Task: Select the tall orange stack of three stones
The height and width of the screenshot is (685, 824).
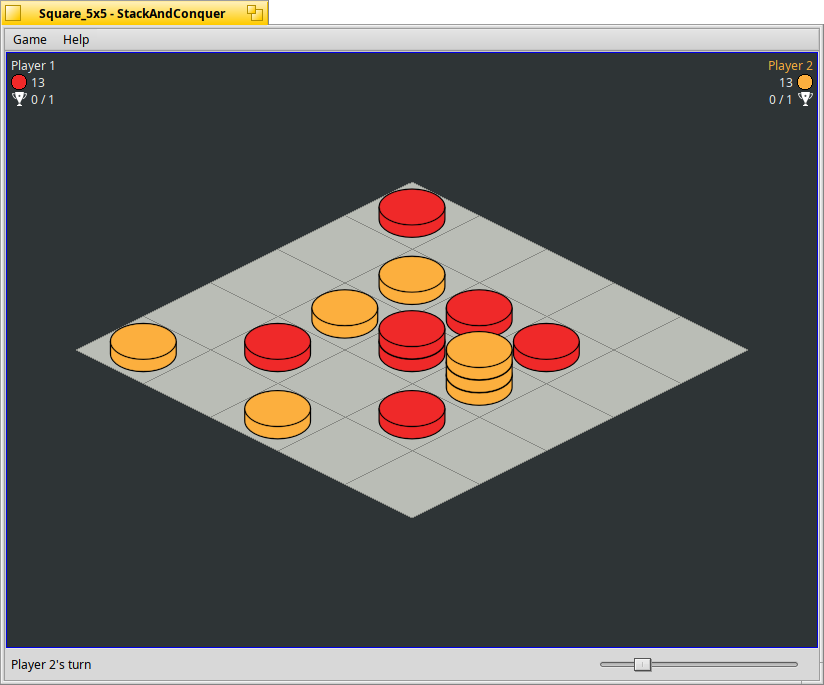Action: 479,368
